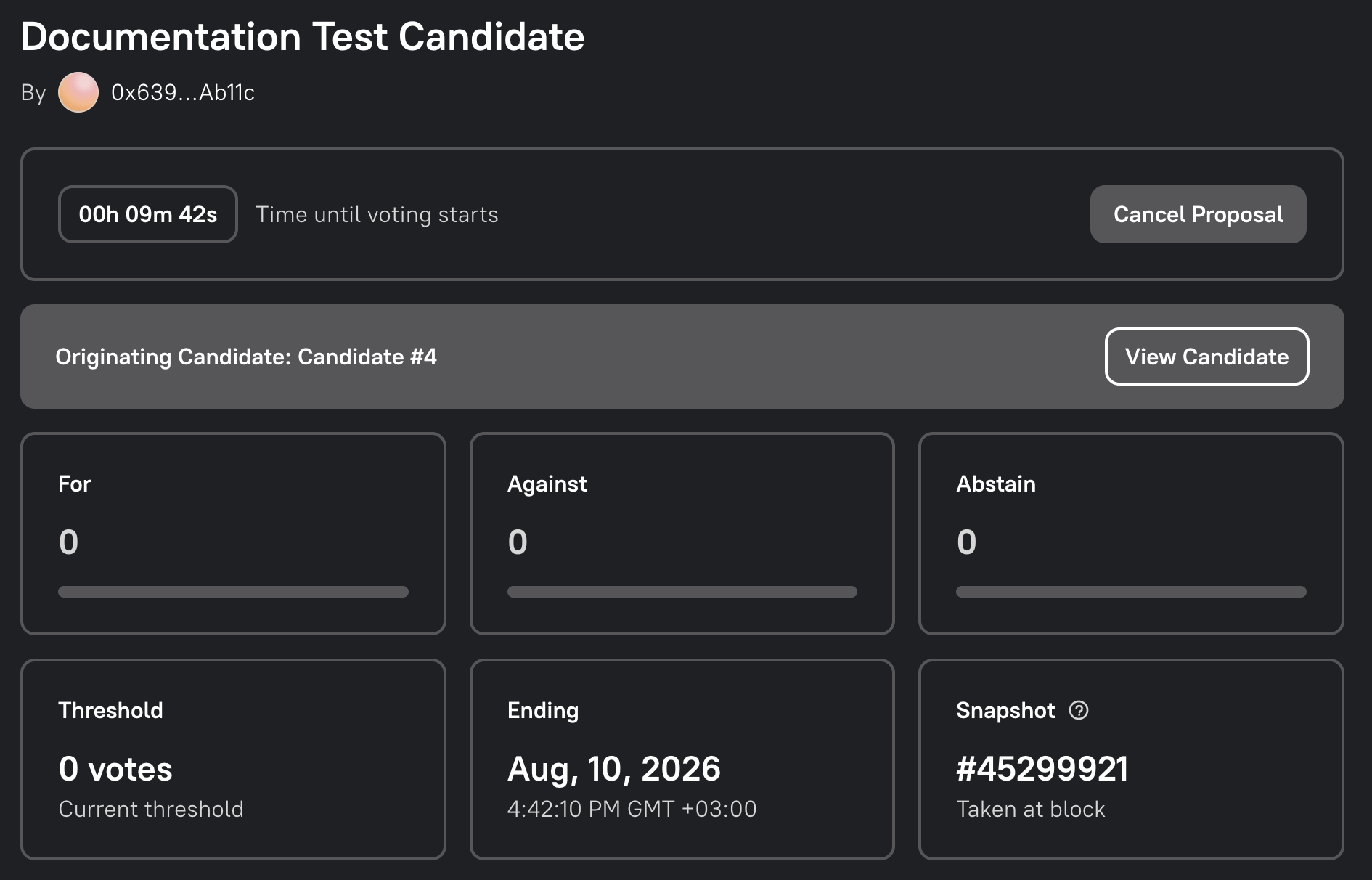Click Originating Candidate: Candidate #4 text
Image resolution: width=1372 pixels, height=880 pixels.
pyautogui.click(x=246, y=357)
